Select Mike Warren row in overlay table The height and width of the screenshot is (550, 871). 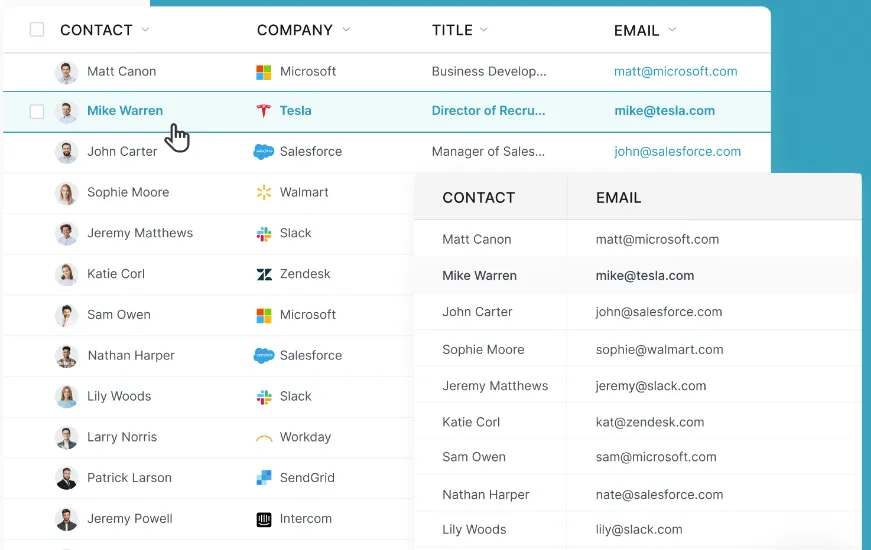pos(638,276)
